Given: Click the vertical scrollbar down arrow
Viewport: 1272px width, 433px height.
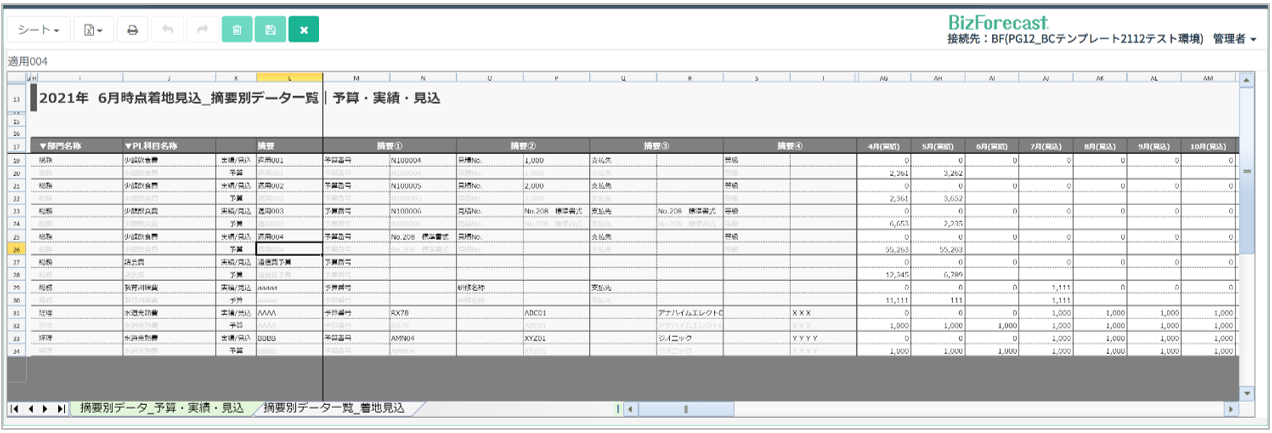Looking at the screenshot, I should pos(1246,393).
